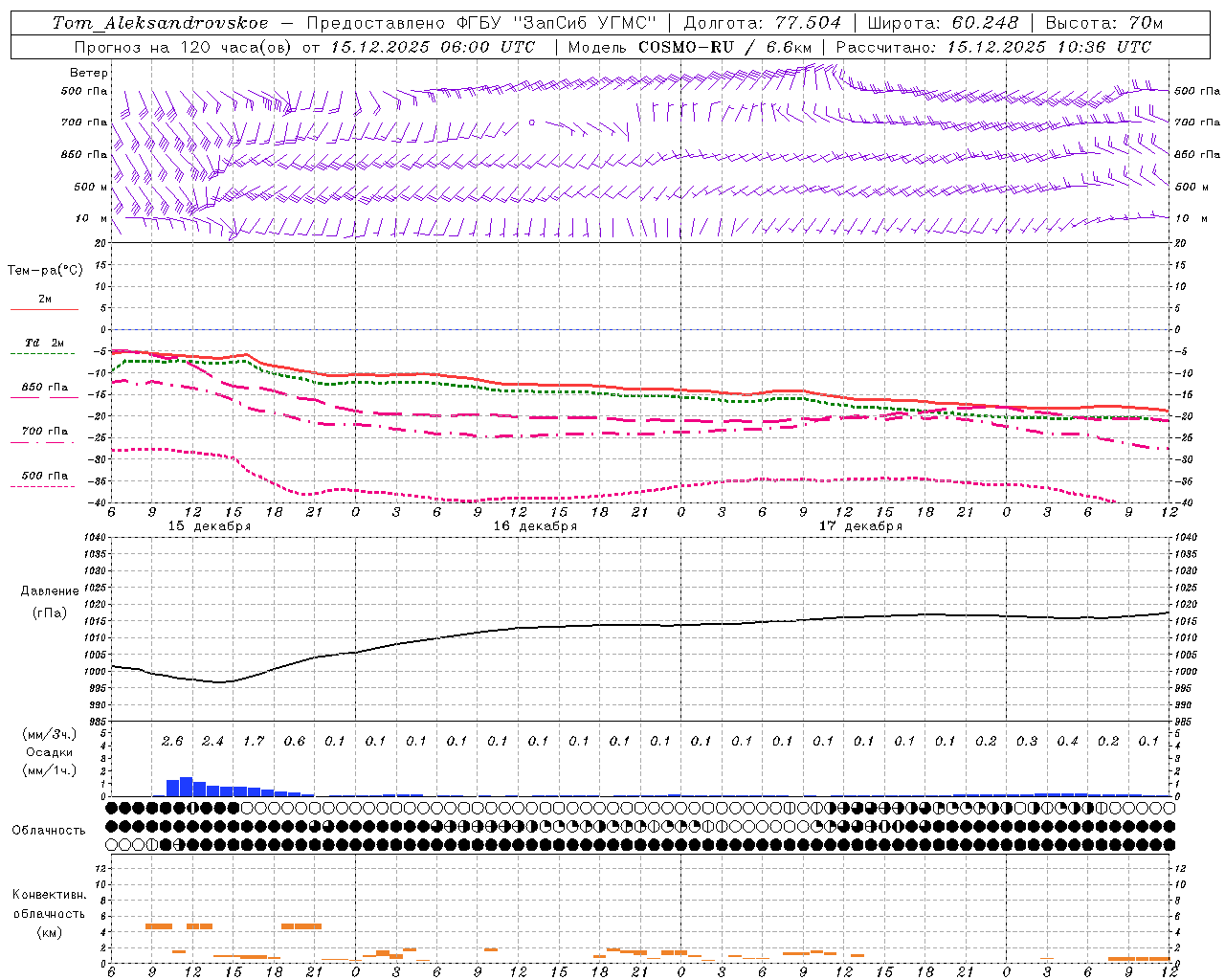The width and height of the screenshot is (1225, 980).
Task: Click the 'Ветер' wind panel label
Action: pyautogui.click(x=89, y=73)
